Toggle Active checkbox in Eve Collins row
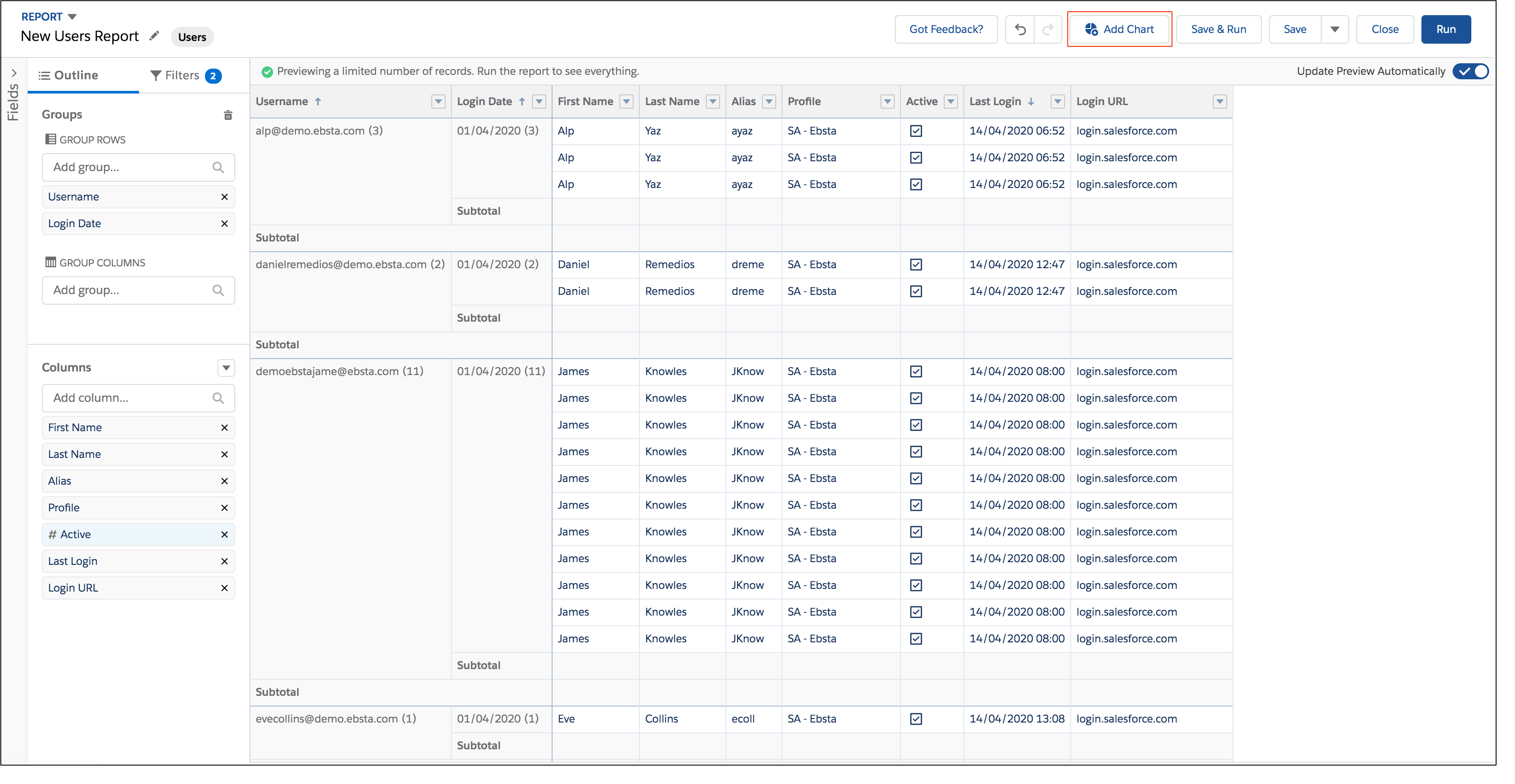The width and height of the screenshot is (1515, 784). click(916, 719)
